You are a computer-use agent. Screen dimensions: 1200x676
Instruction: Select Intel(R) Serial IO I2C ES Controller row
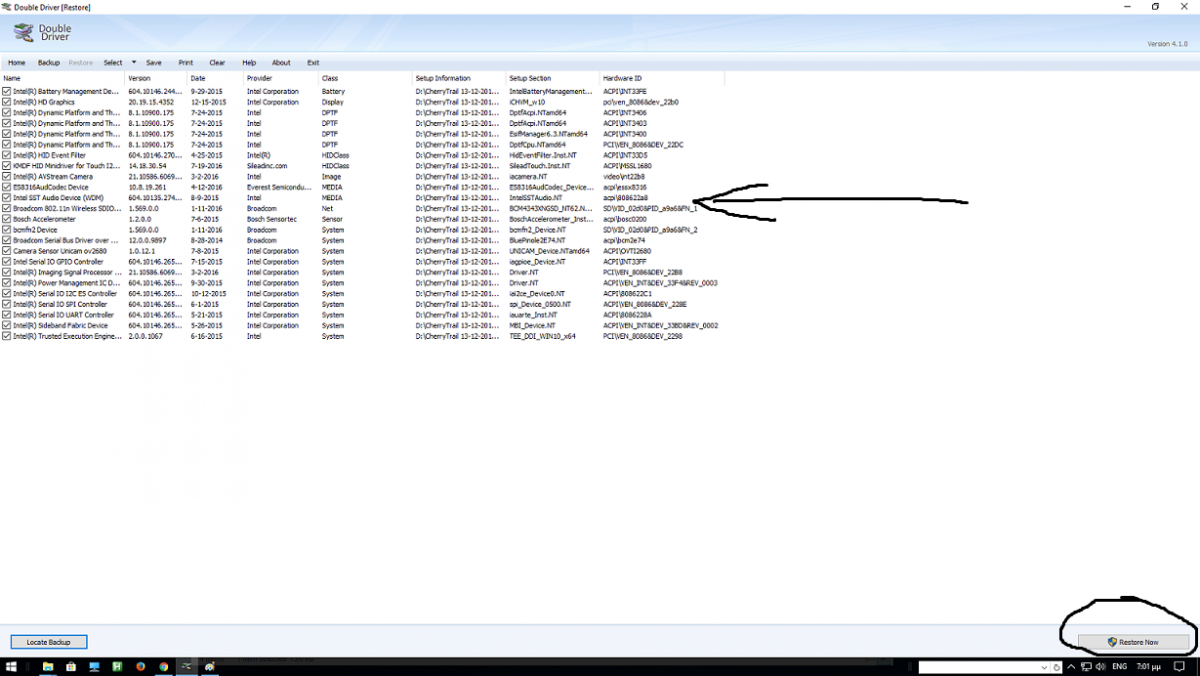360,294
